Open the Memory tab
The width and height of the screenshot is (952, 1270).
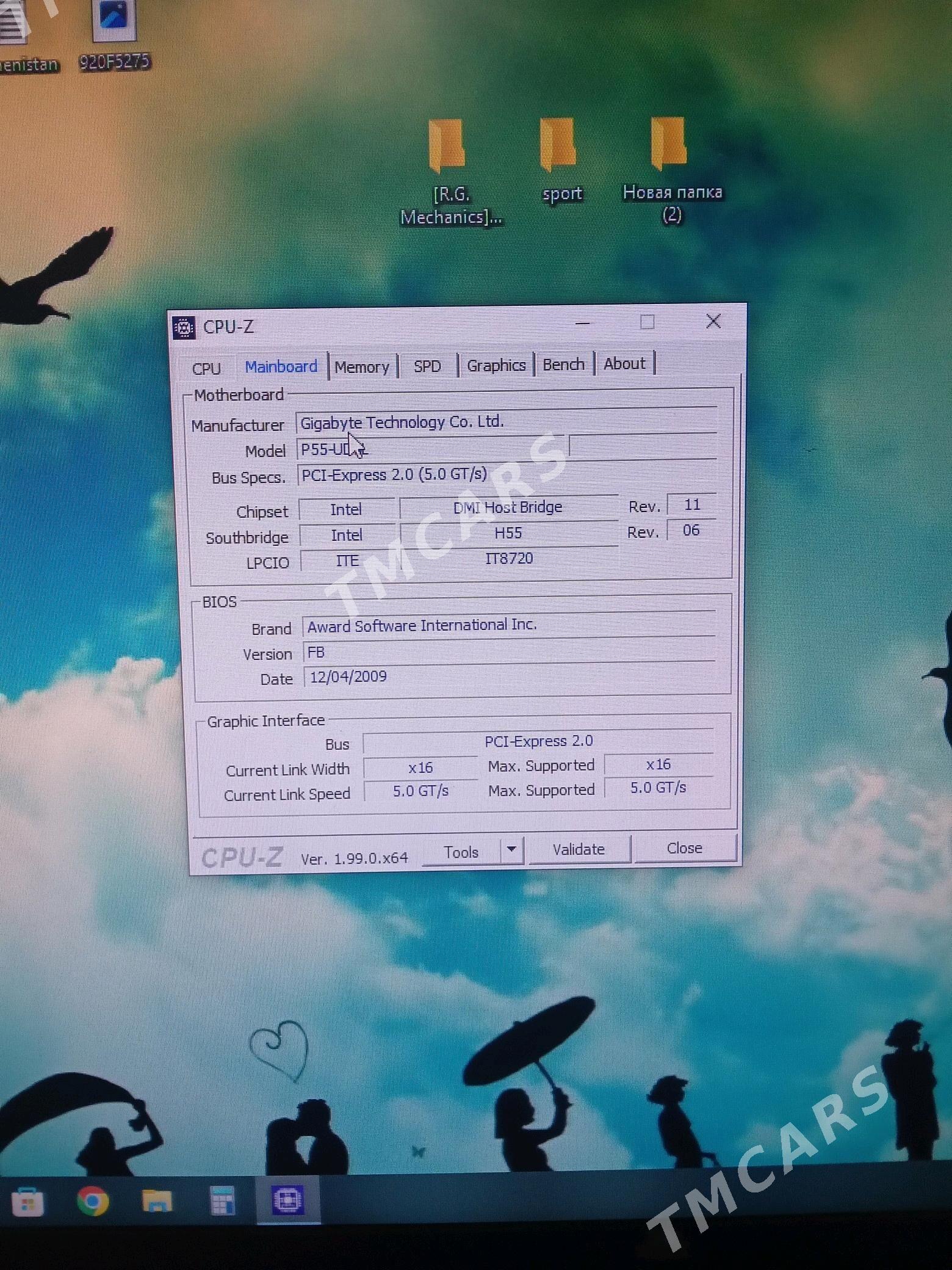click(362, 367)
